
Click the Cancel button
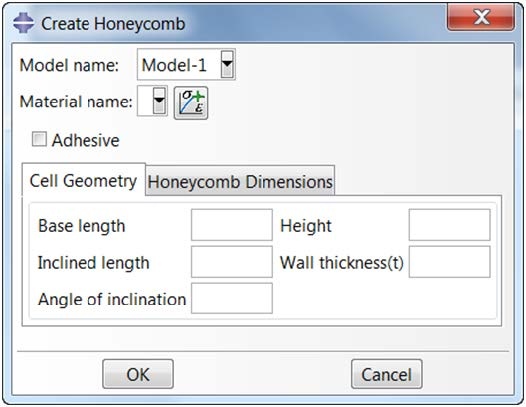[x=386, y=374]
